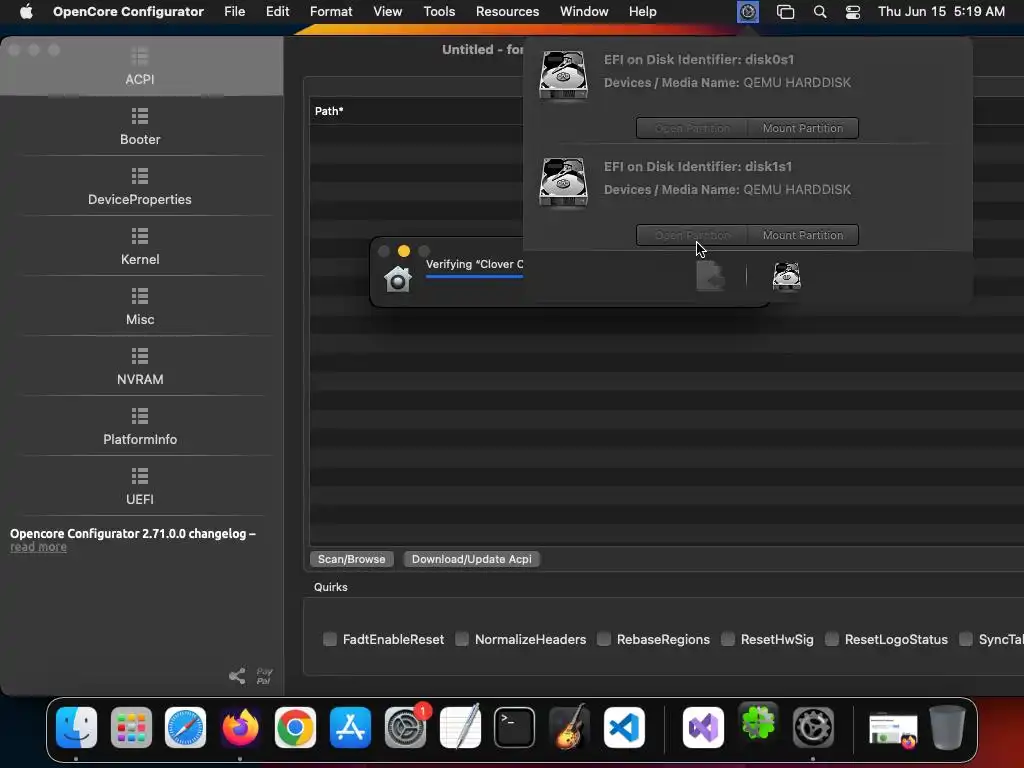The height and width of the screenshot is (768, 1024).
Task: Launch Terminal from the dock
Action: pyautogui.click(x=515, y=727)
